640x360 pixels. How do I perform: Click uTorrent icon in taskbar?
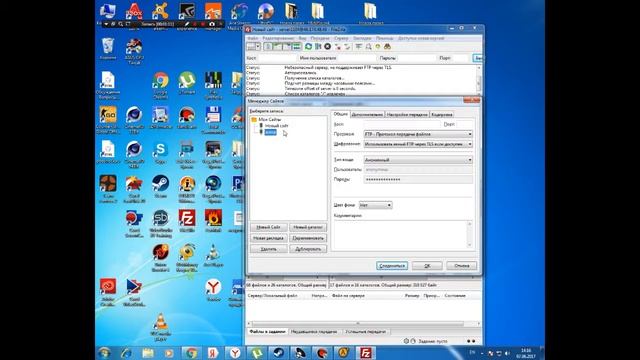(x=256, y=353)
